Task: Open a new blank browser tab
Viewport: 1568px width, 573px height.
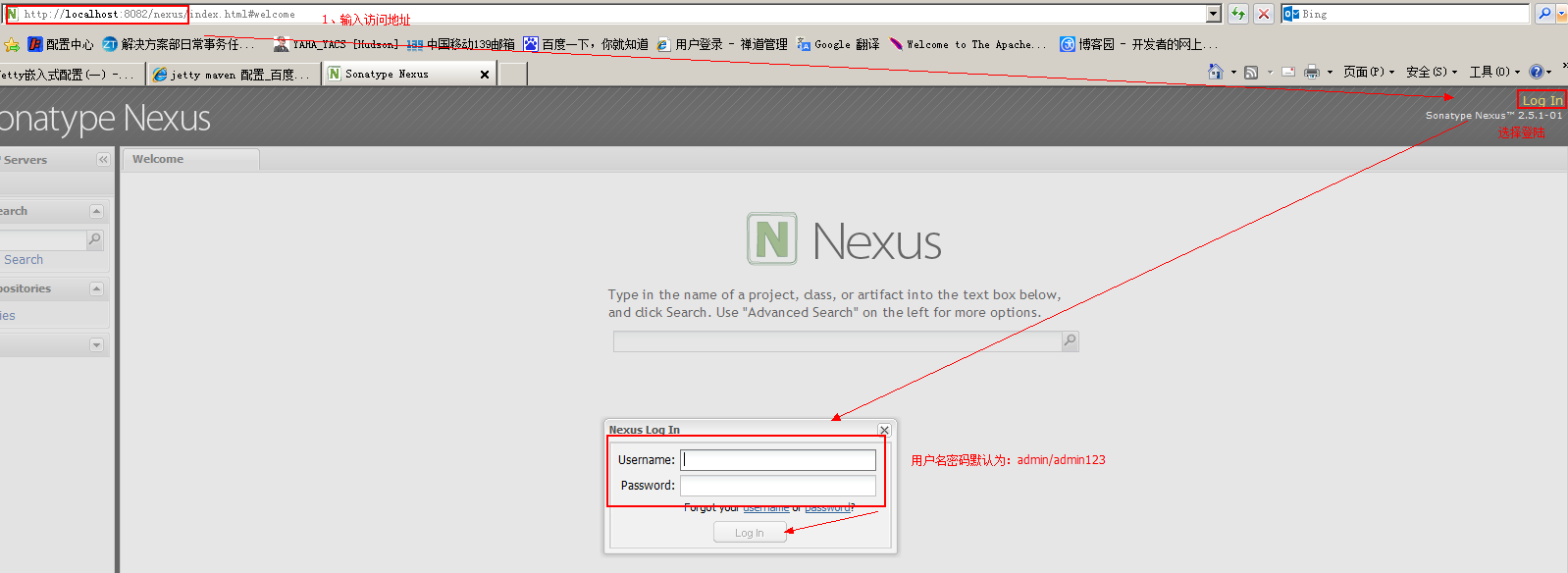Action: [x=513, y=74]
